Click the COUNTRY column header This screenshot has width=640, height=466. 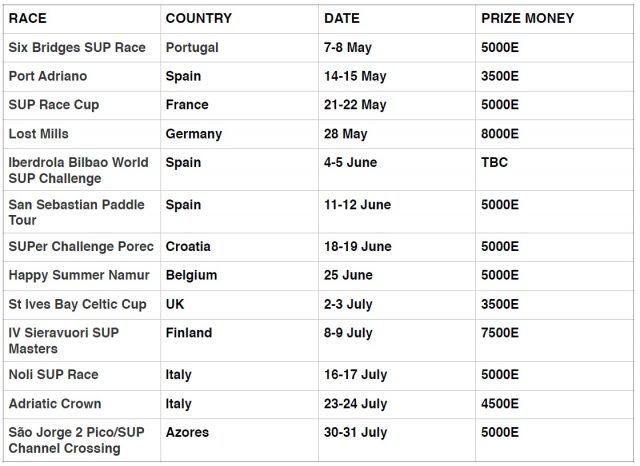pos(199,18)
